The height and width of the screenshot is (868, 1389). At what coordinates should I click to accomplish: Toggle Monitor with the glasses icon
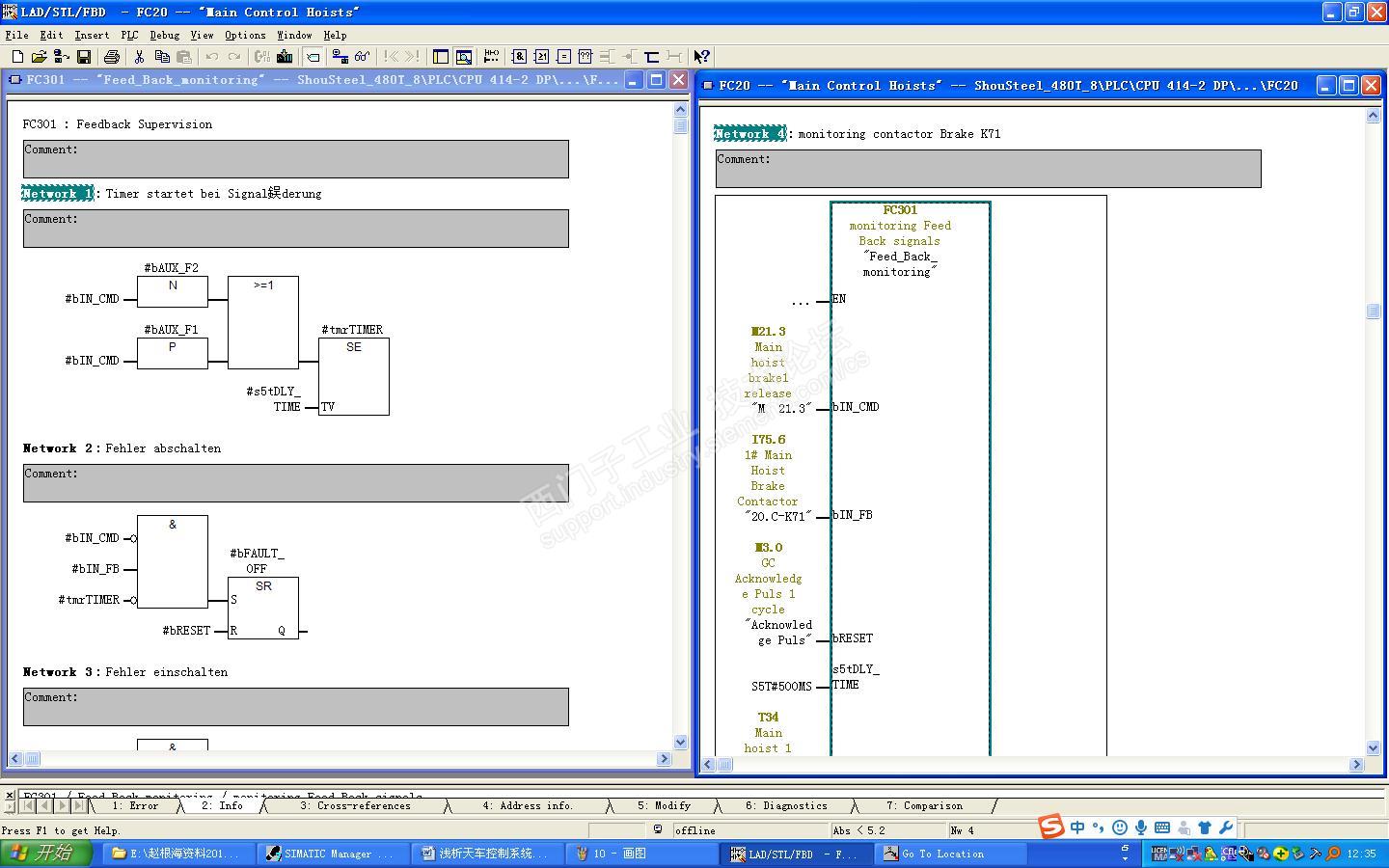click(x=362, y=57)
